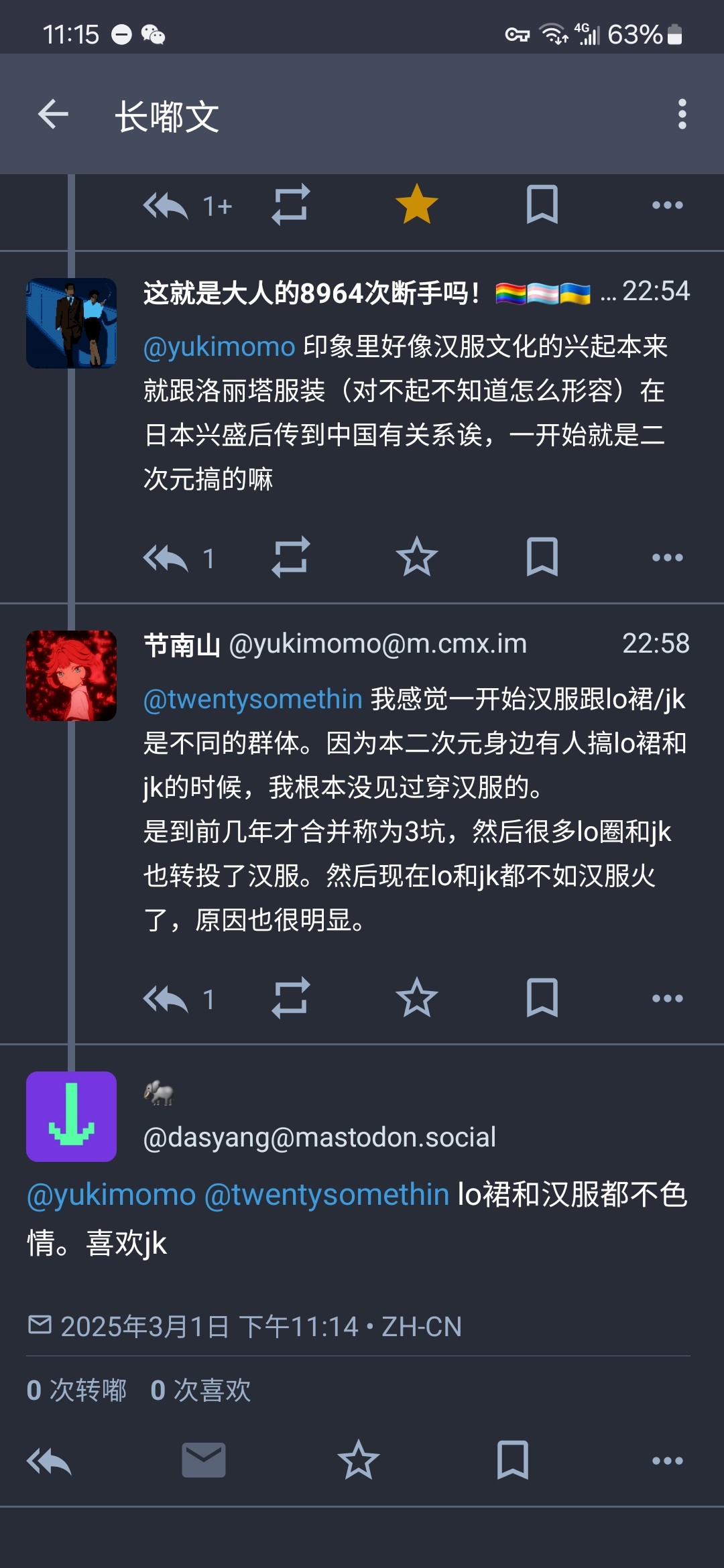Image resolution: width=724 pixels, height=1568 pixels.
Task: Open the purple arrow avatar of dasyang
Action: click(x=71, y=1116)
